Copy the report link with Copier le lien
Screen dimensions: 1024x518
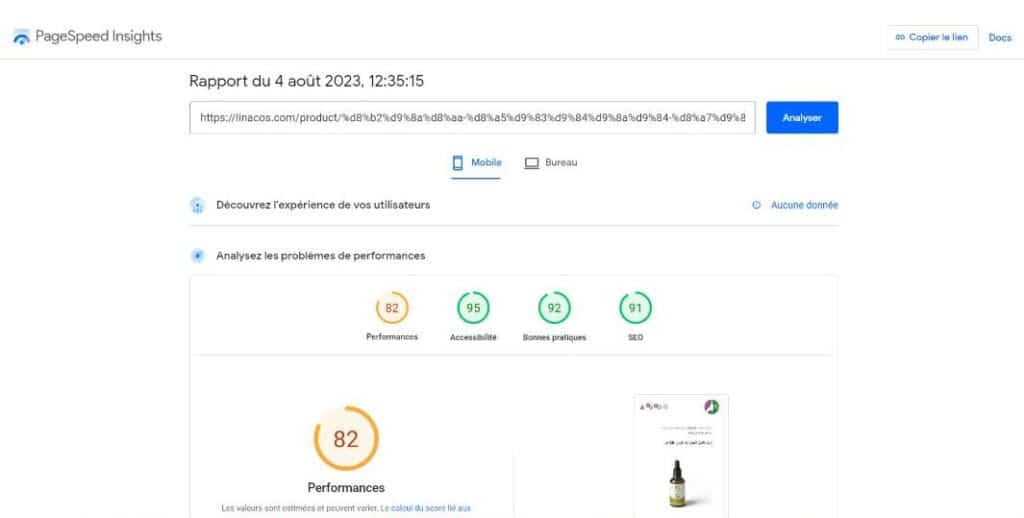click(x=932, y=37)
